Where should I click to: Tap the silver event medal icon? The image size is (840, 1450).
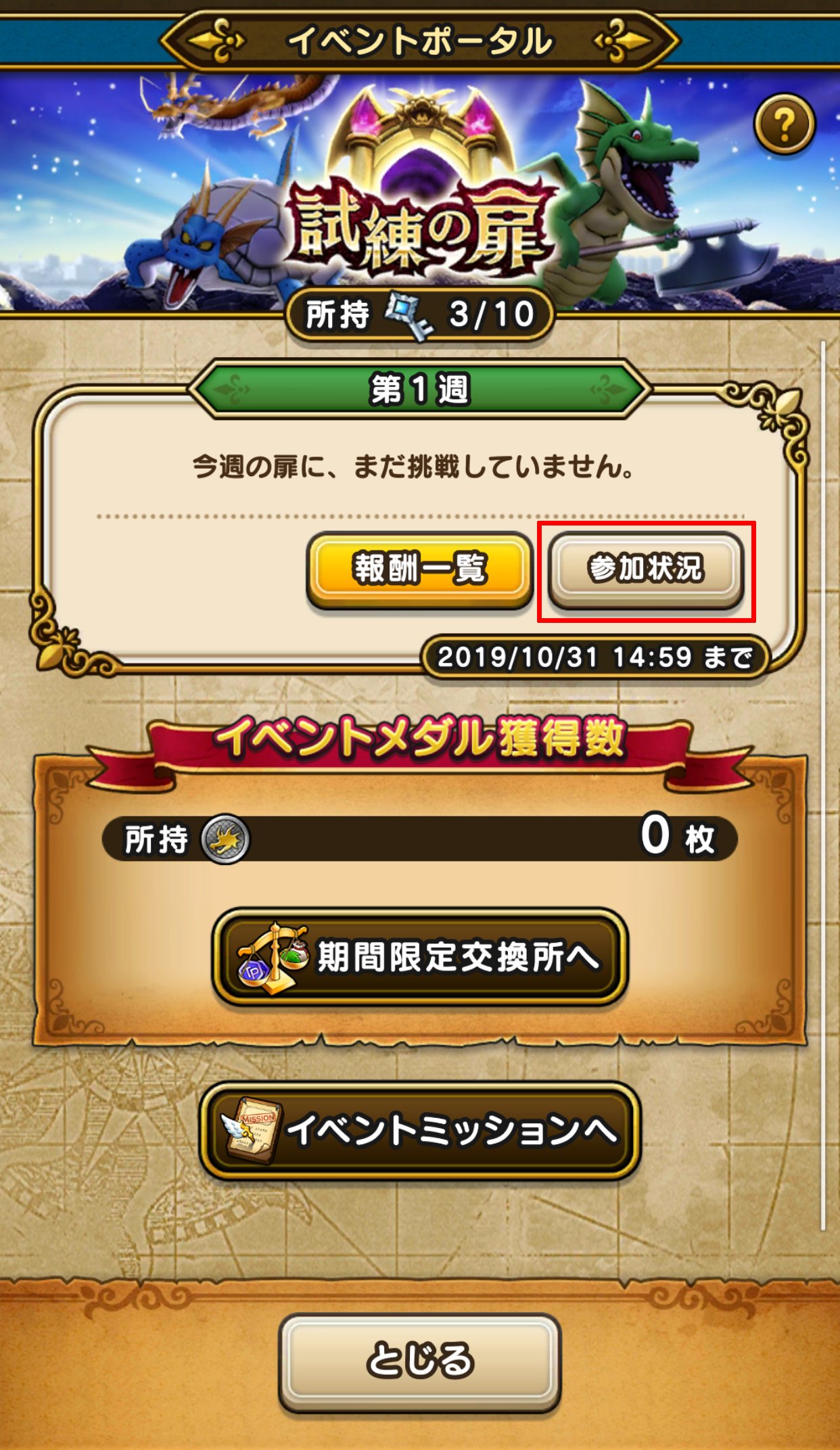click(225, 839)
